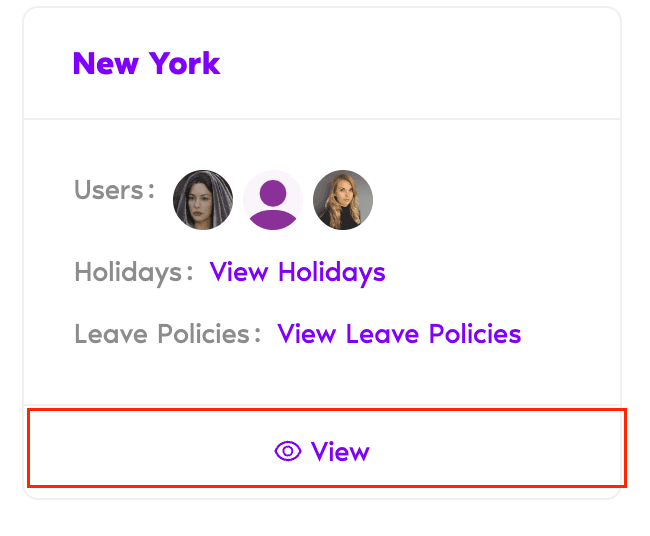The width and height of the screenshot is (650, 536).
Task: View the New York location details
Action: (x=325, y=452)
